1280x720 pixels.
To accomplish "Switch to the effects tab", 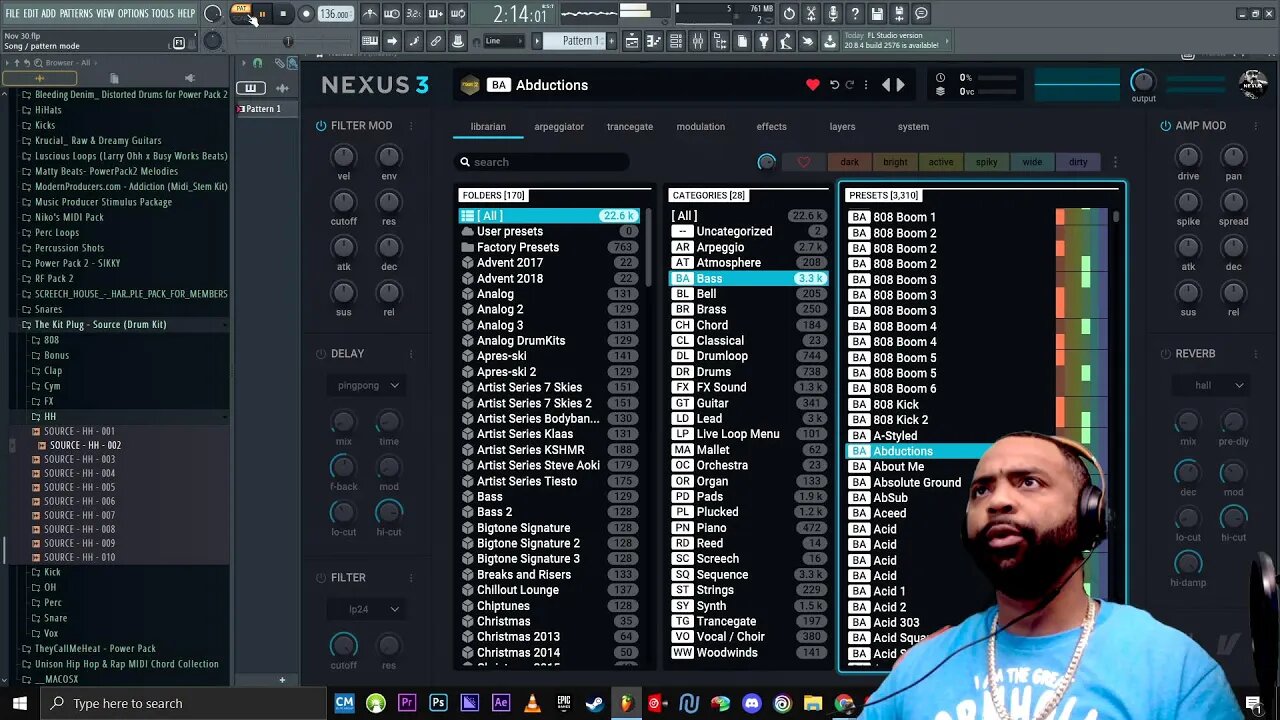I will click(x=771, y=127).
